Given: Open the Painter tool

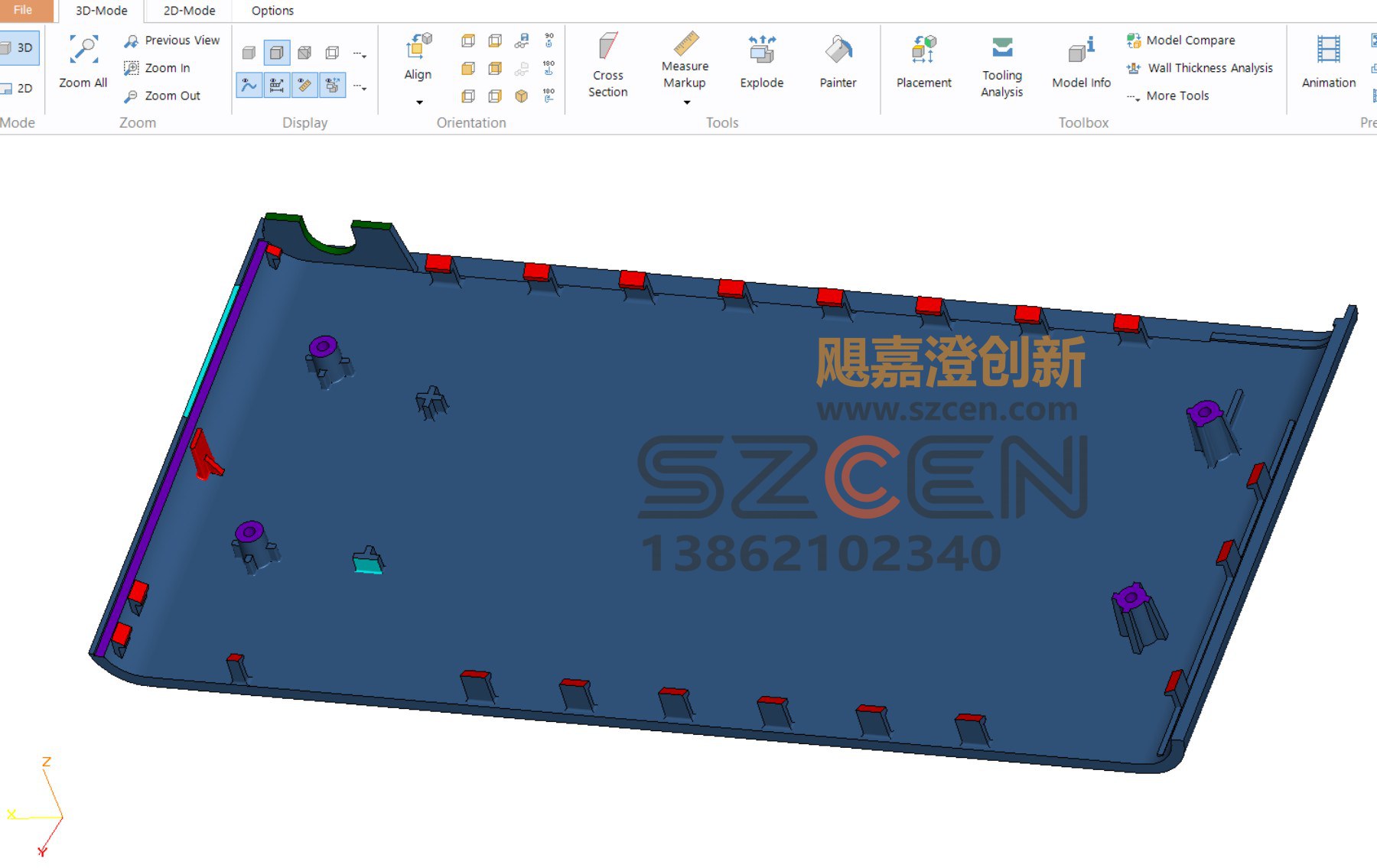Looking at the screenshot, I should [x=838, y=48].
